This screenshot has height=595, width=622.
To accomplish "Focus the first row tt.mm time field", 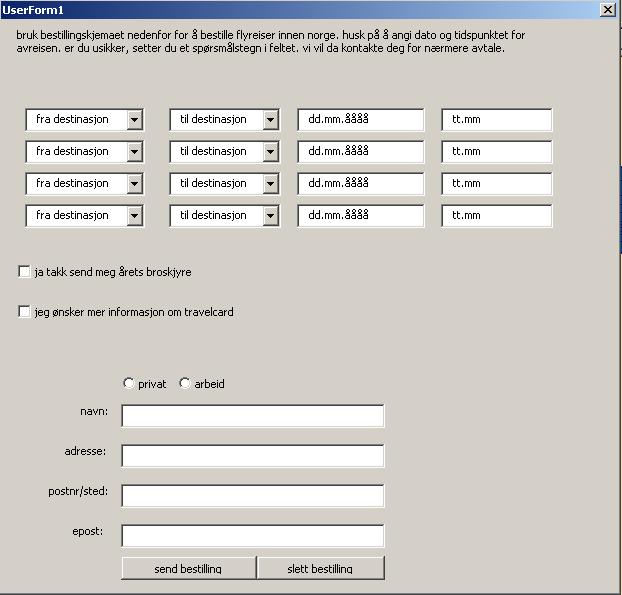I will click(x=497, y=119).
